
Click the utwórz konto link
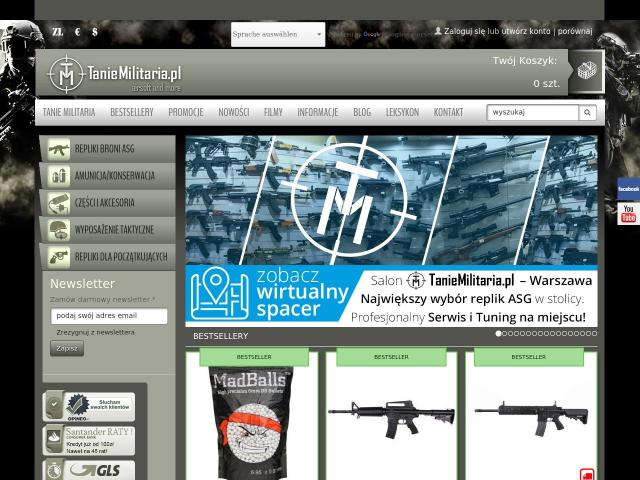pos(526,31)
